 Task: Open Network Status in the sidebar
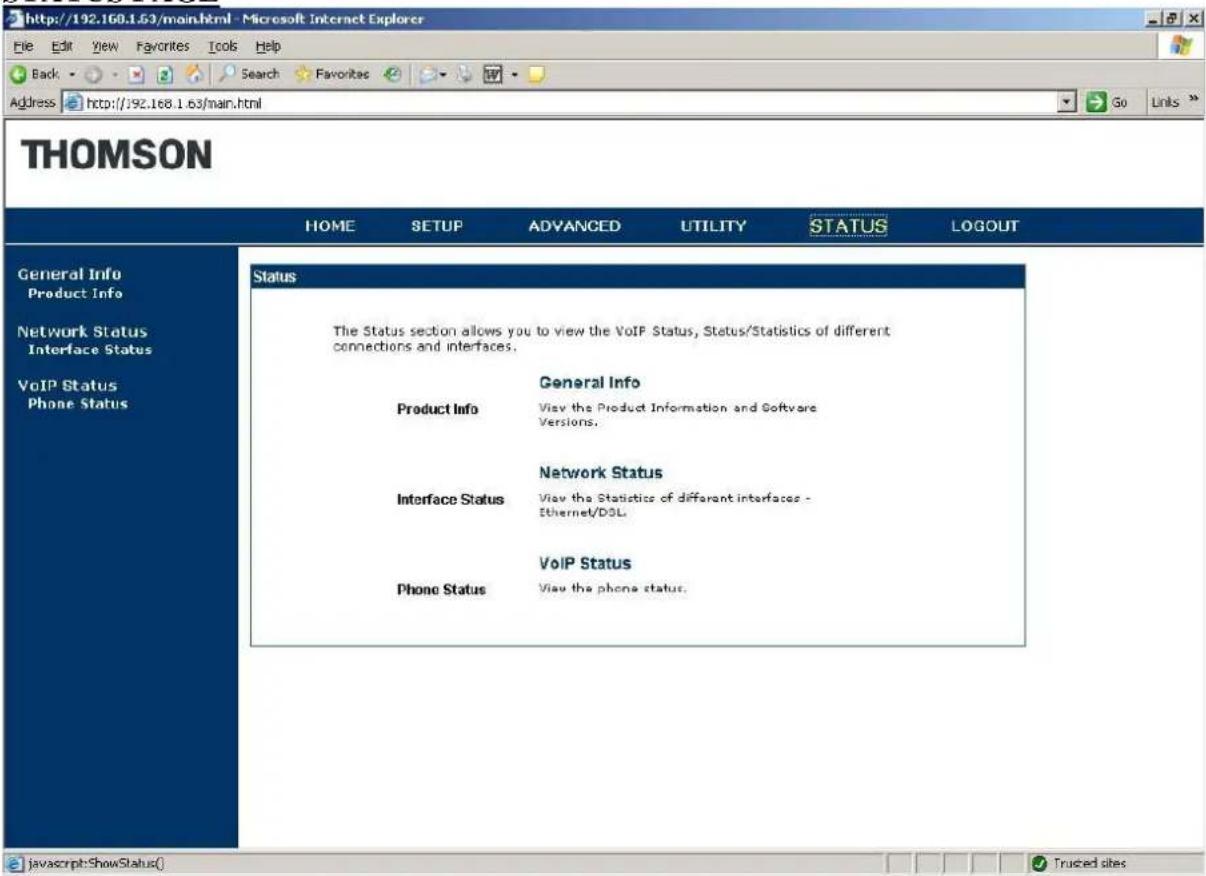pos(82,331)
